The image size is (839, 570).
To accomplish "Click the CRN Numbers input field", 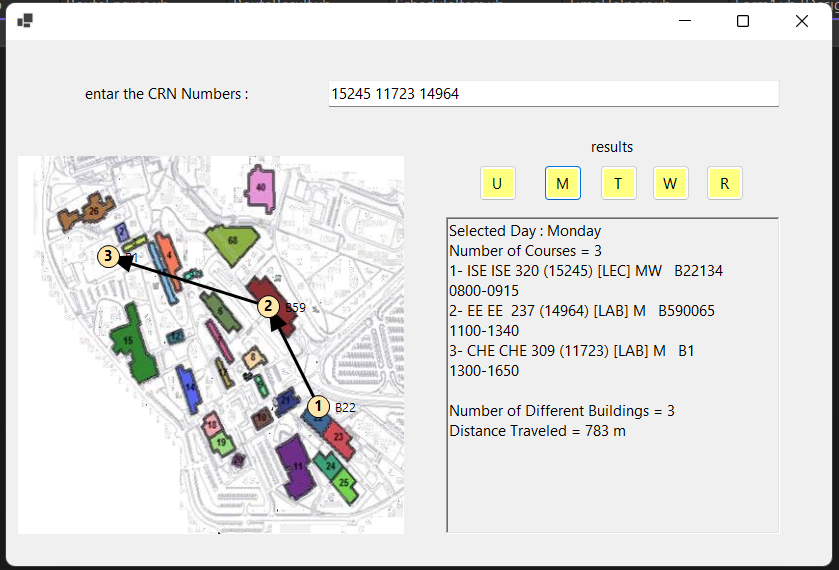I will pyautogui.click(x=553, y=94).
